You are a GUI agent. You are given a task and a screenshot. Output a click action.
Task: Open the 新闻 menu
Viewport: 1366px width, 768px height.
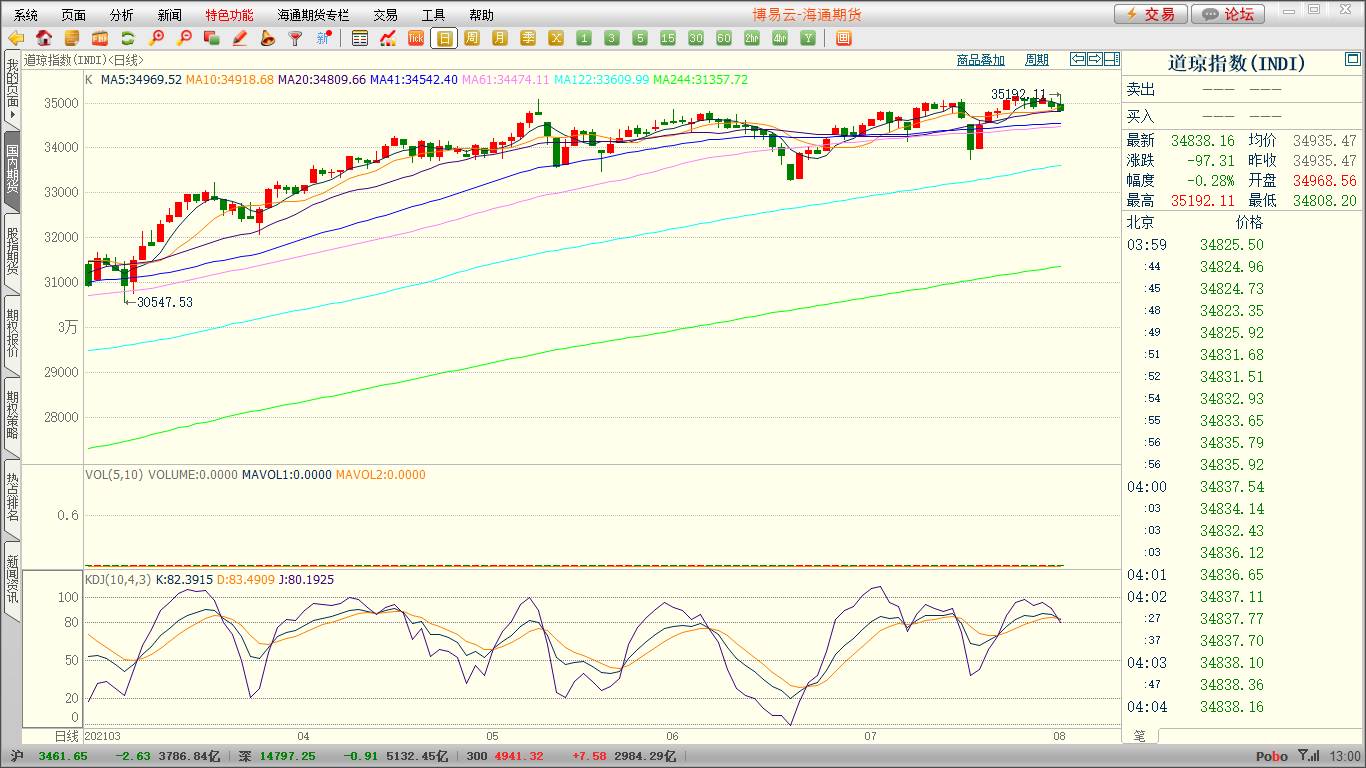pyautogui.click(x=170, y=15)
